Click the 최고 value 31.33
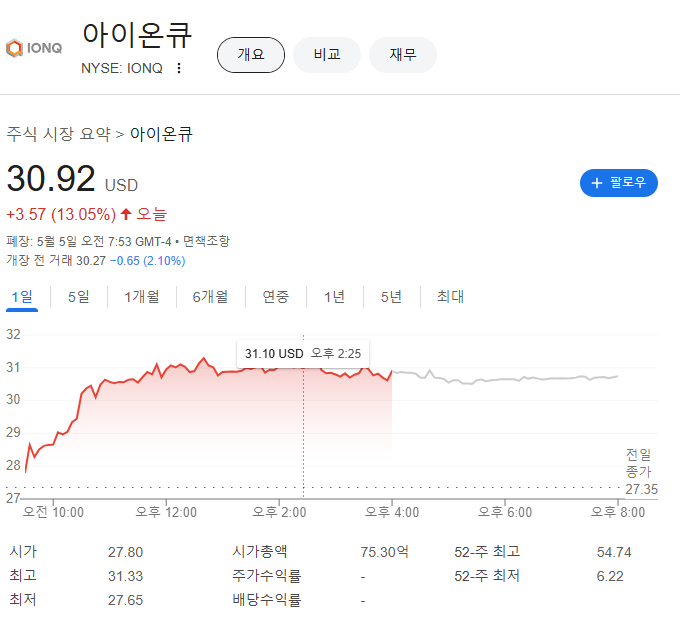The height and width of the screenshot is (621, 680). coord(125,576)
